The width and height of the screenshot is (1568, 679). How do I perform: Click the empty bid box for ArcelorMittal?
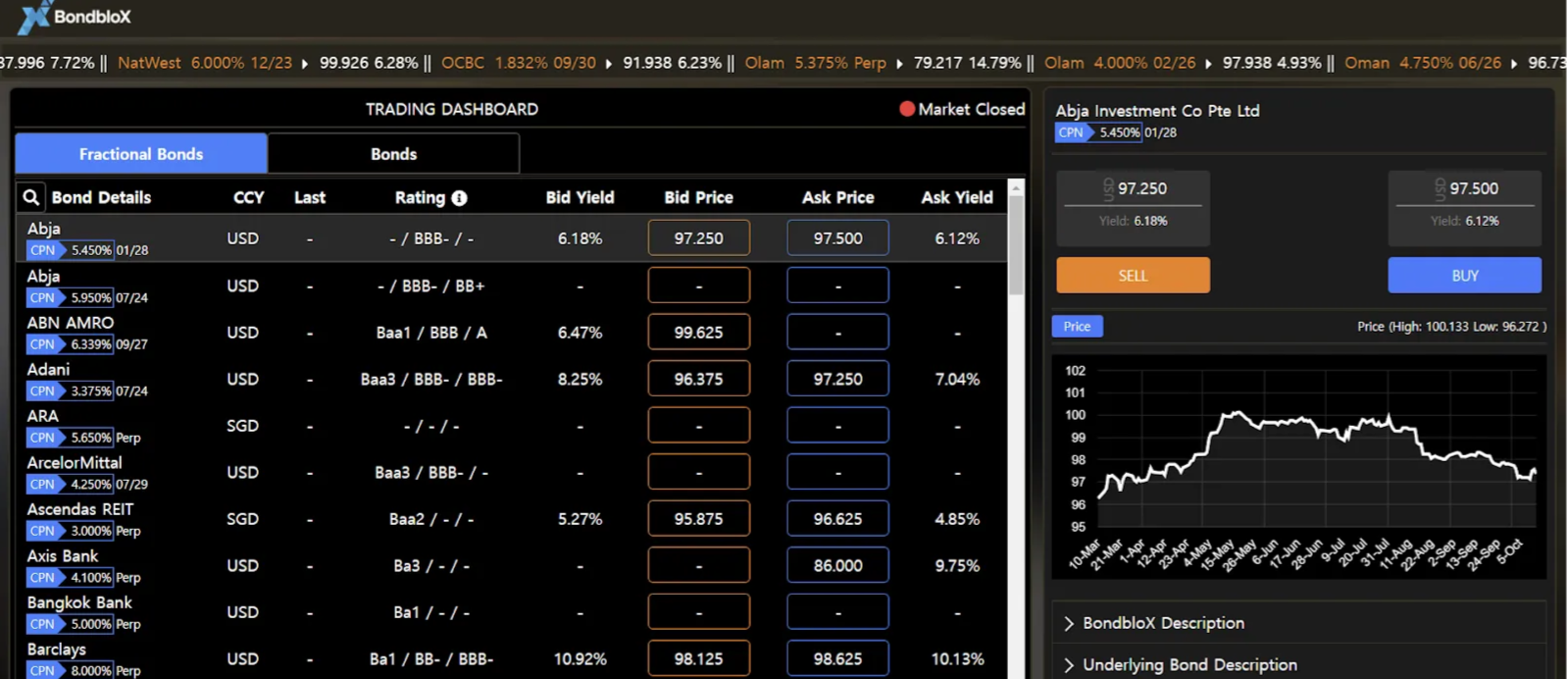pyautogui.click(x=698, y=472)
